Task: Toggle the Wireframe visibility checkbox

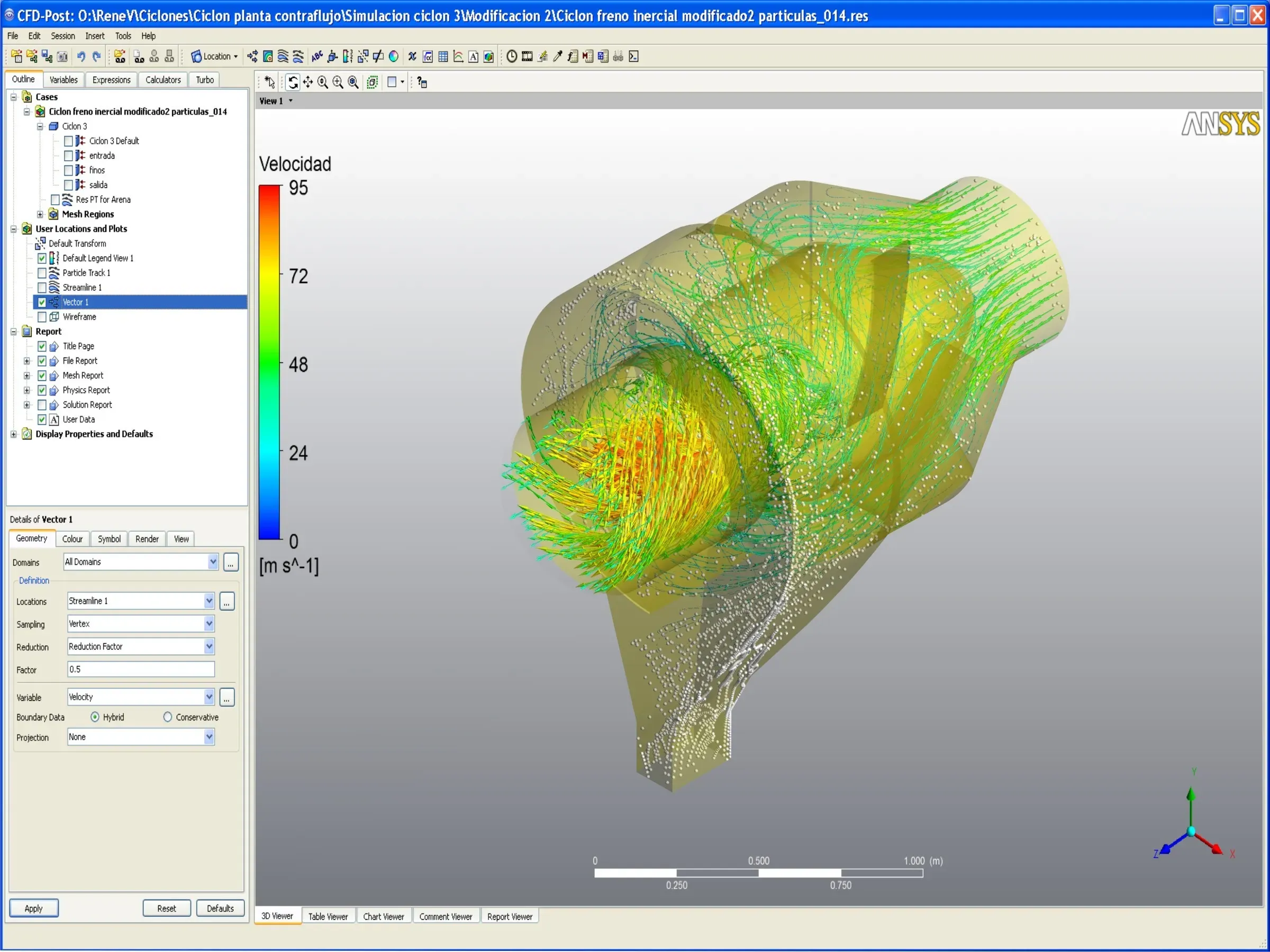Action: [x=42, y=317]
